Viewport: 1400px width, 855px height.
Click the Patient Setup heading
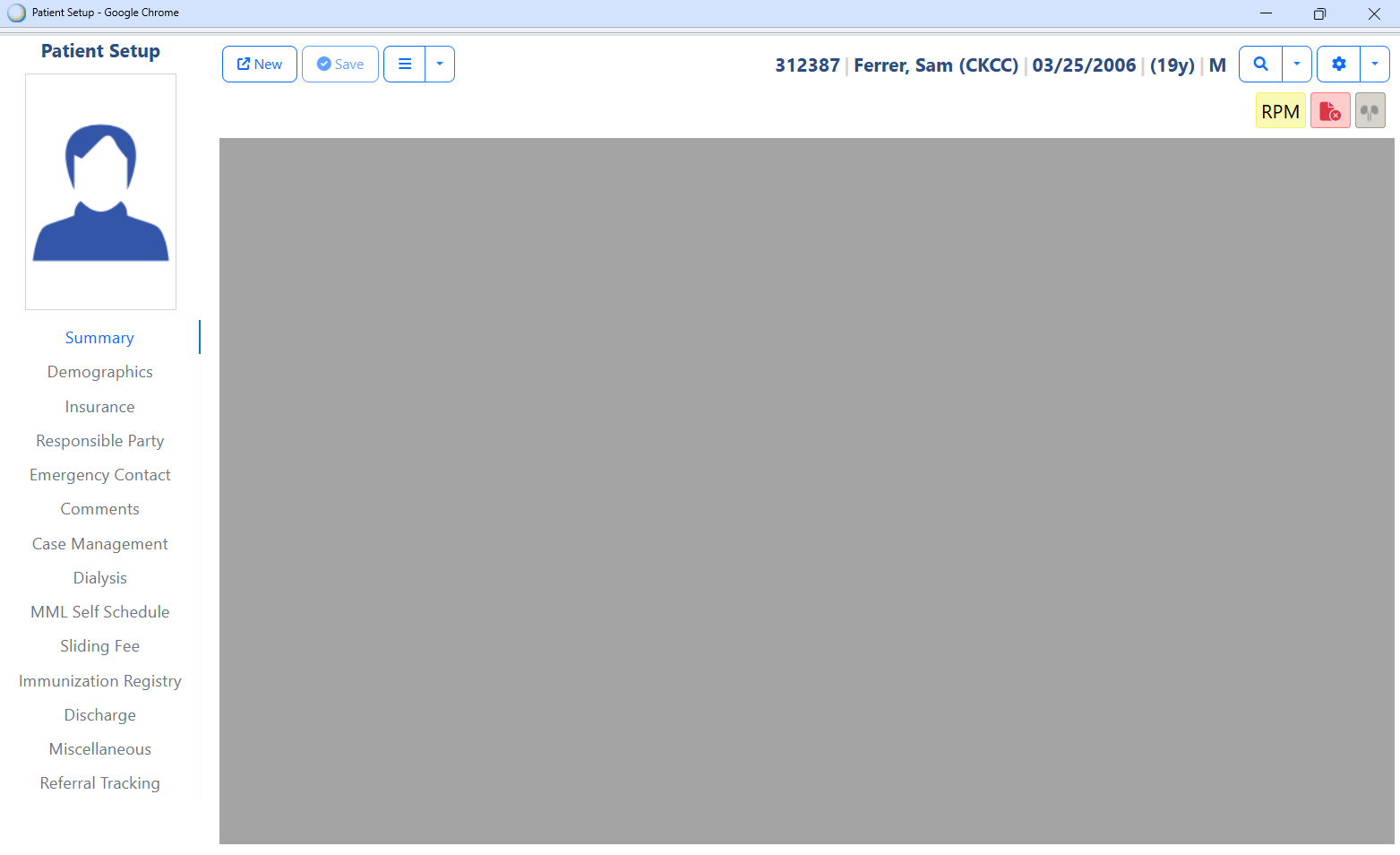pos(100,51)
